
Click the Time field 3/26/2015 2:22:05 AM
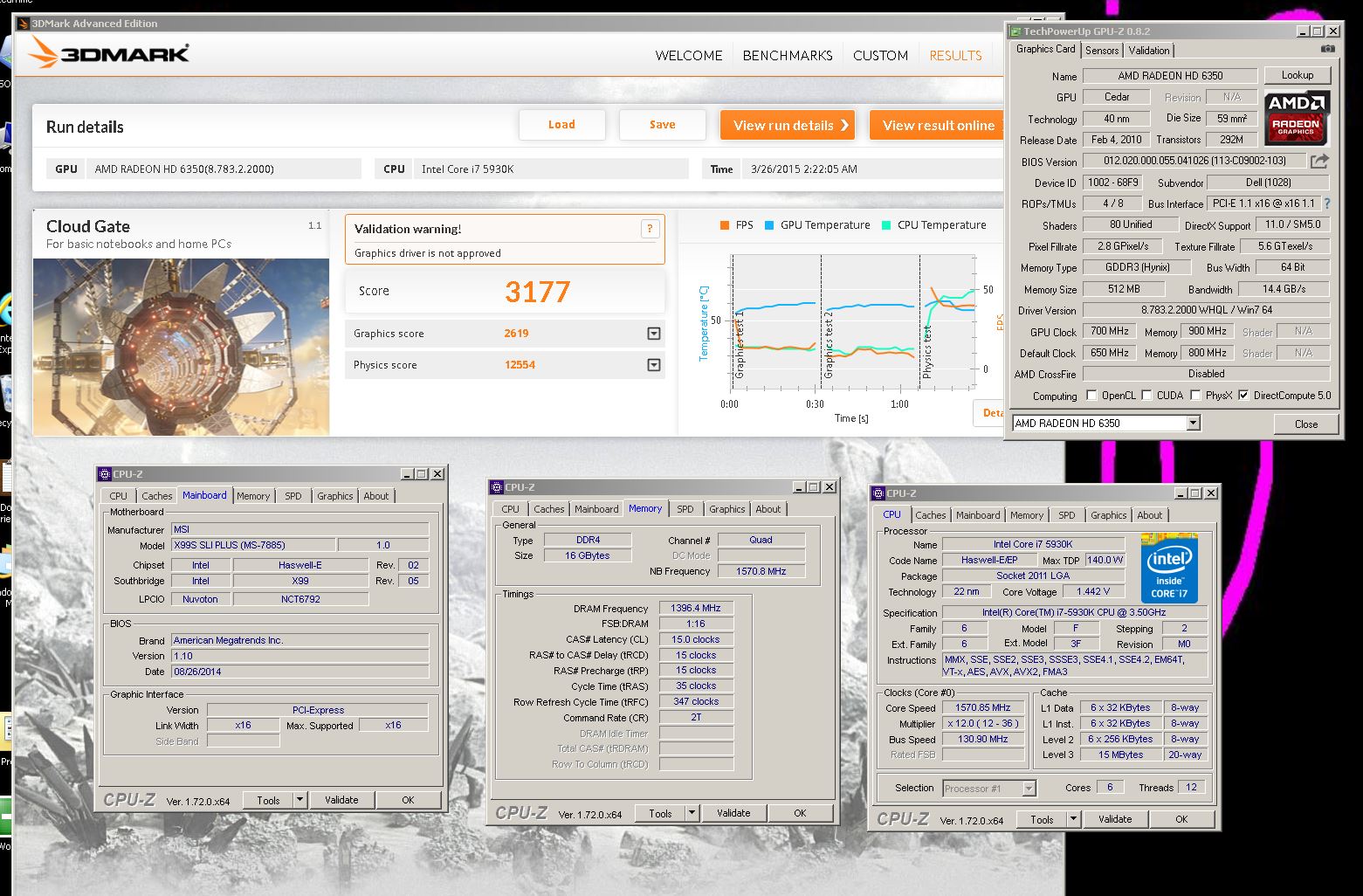click(871, 169)
